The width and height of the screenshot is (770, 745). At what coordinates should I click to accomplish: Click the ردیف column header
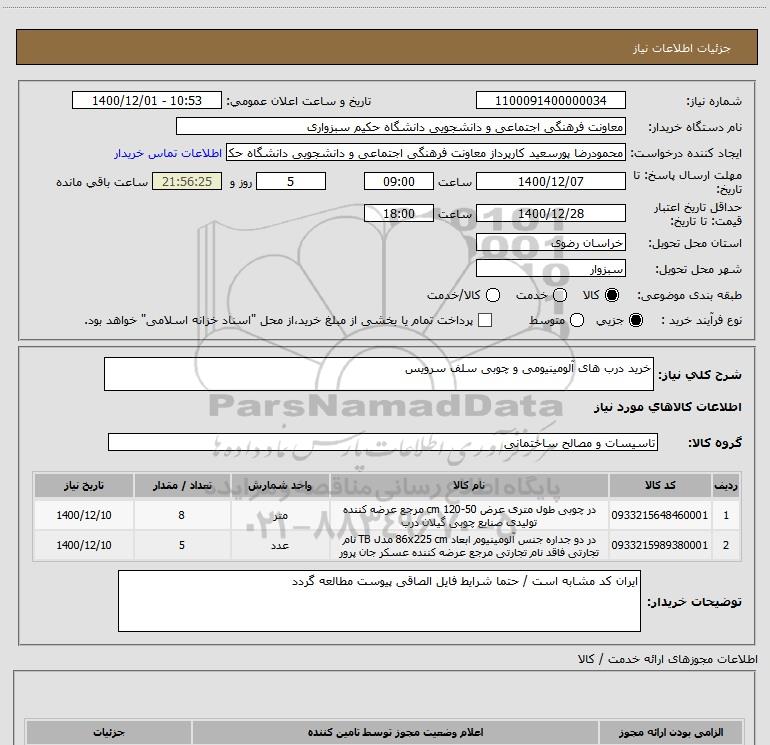[x=726, y=486]
